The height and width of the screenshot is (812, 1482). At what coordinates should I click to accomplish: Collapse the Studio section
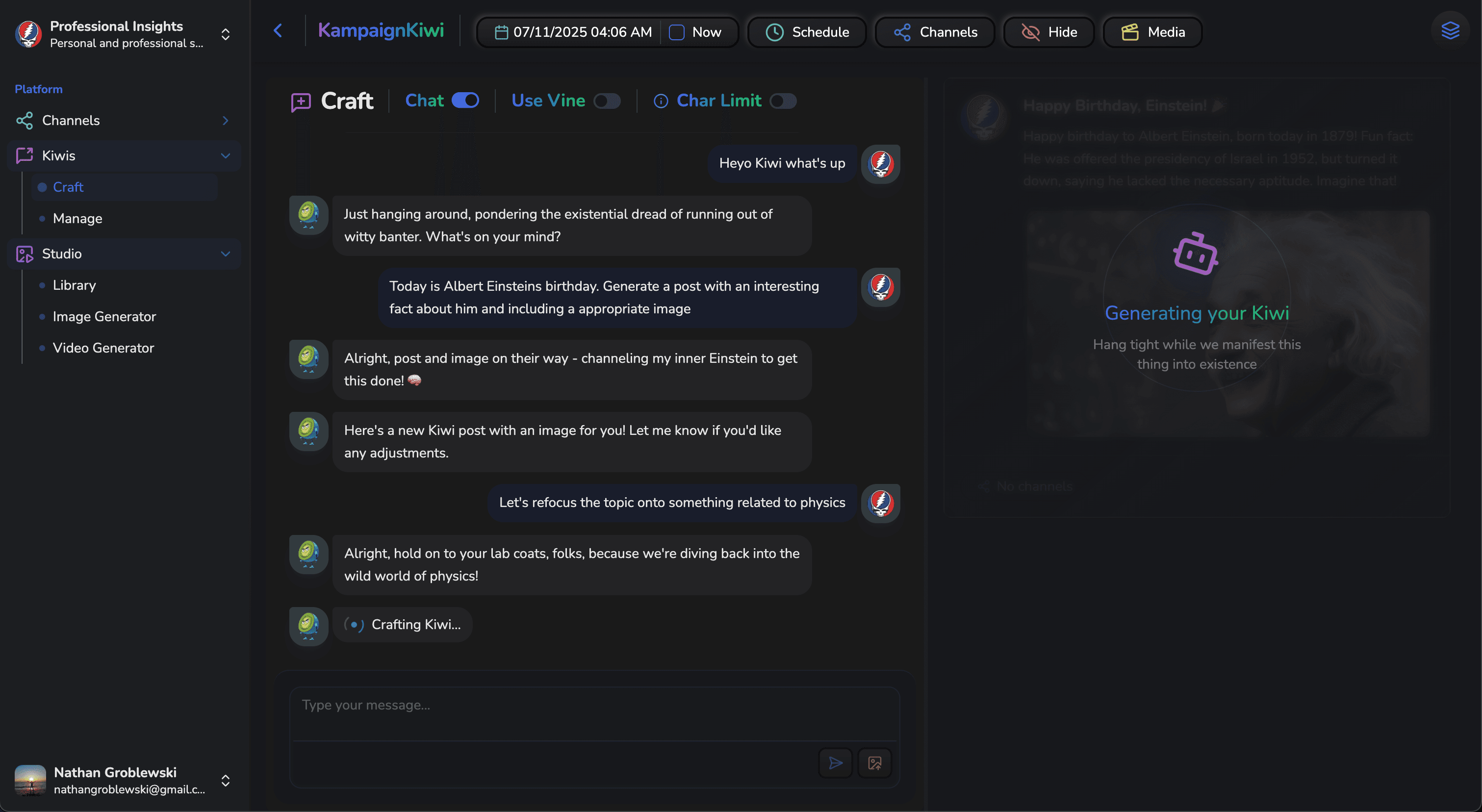tap(226, 254)
